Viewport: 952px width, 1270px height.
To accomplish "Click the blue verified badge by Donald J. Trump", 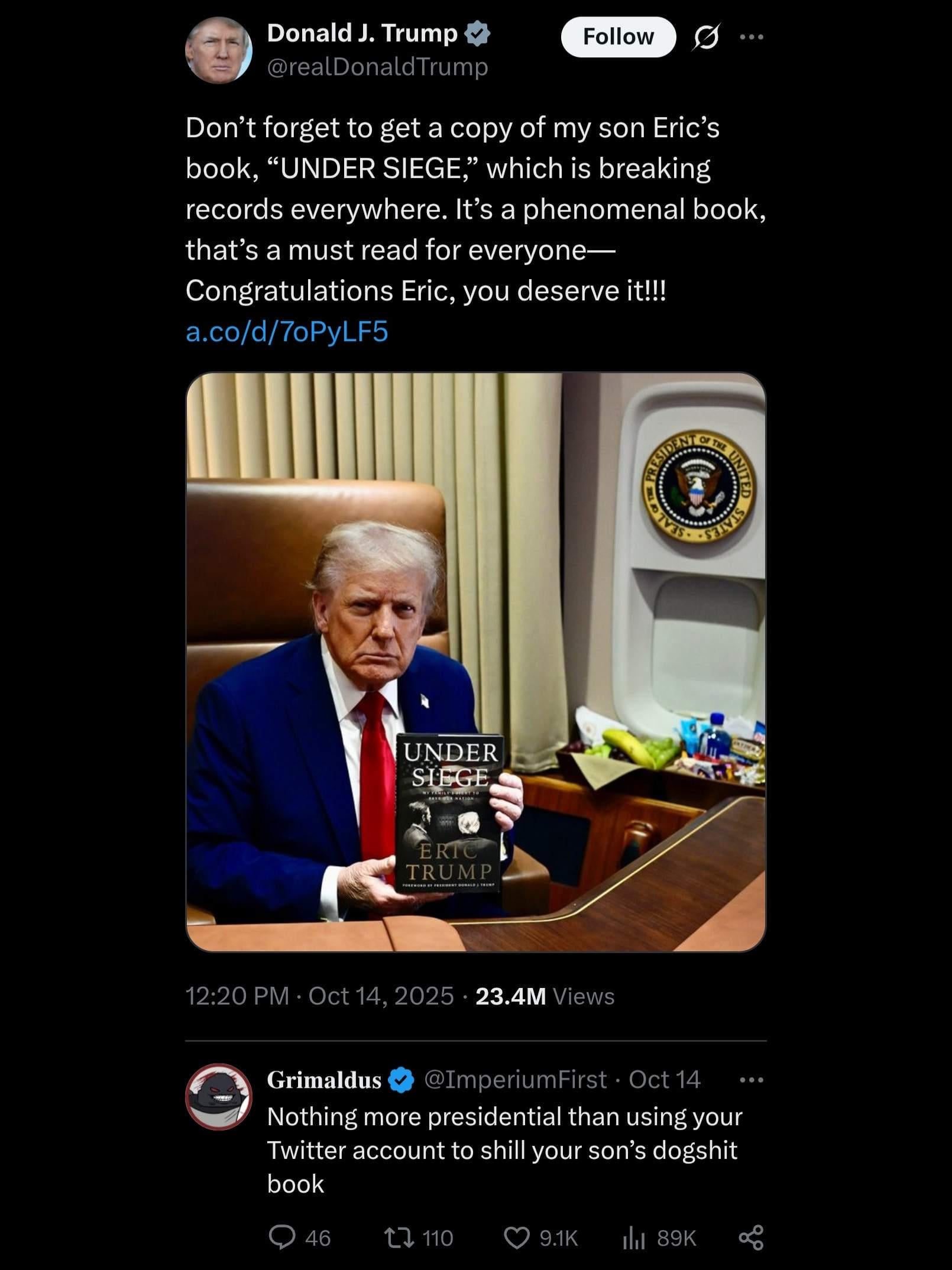I will 478,34.
